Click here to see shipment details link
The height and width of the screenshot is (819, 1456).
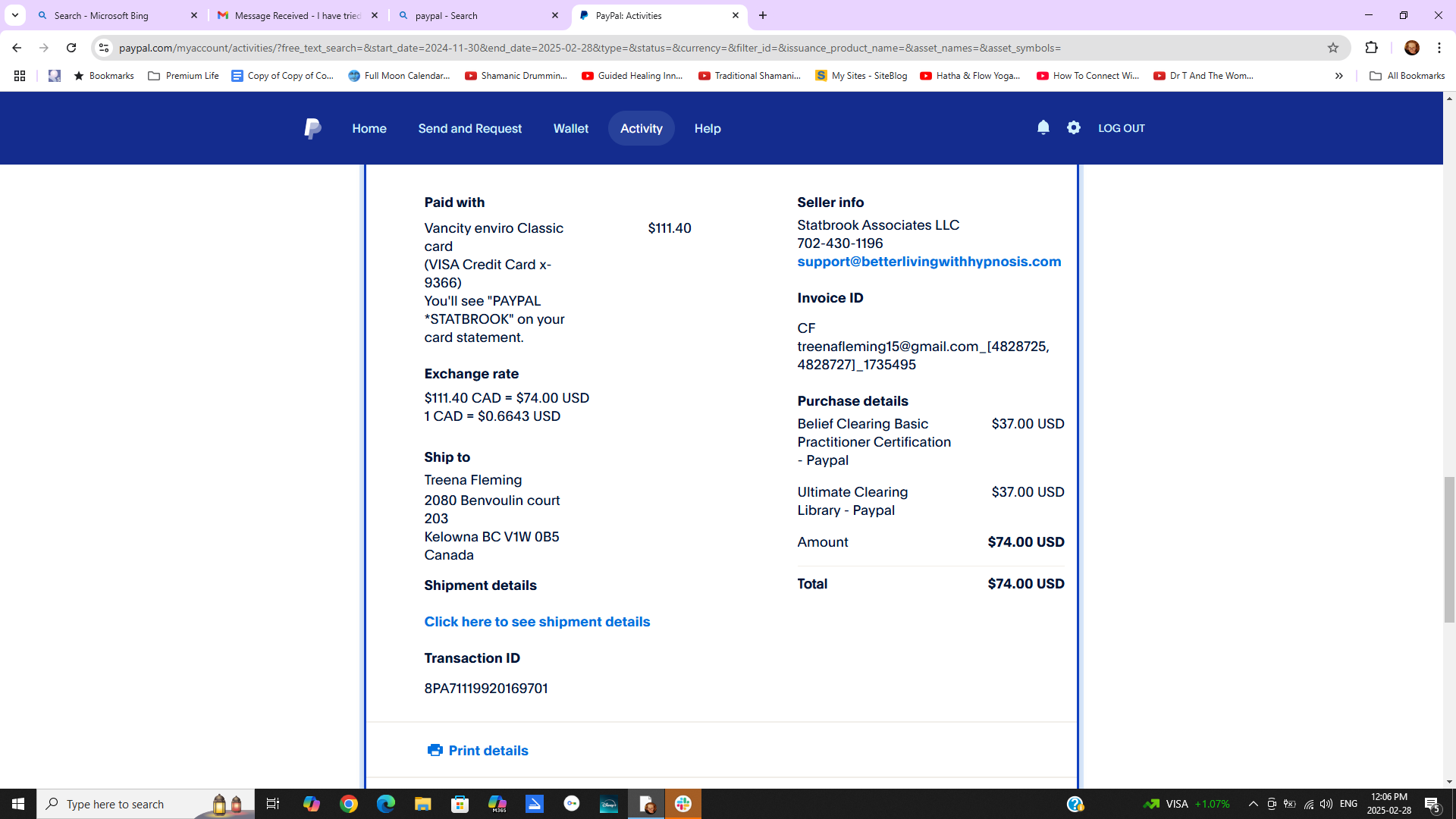537,622
